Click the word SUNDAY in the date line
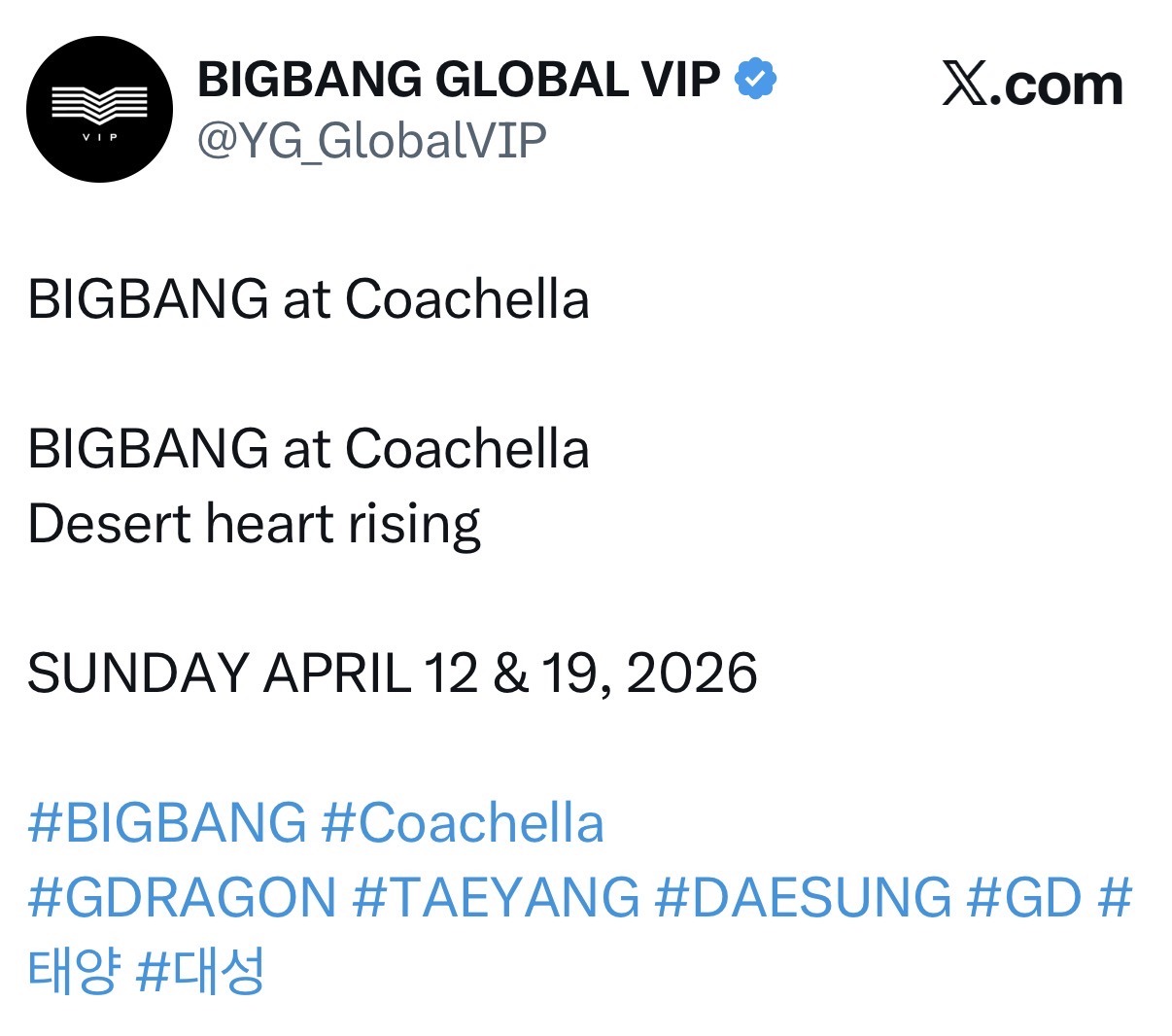The height and width of the screenshot is (1036, 1172). pos(135,673)
